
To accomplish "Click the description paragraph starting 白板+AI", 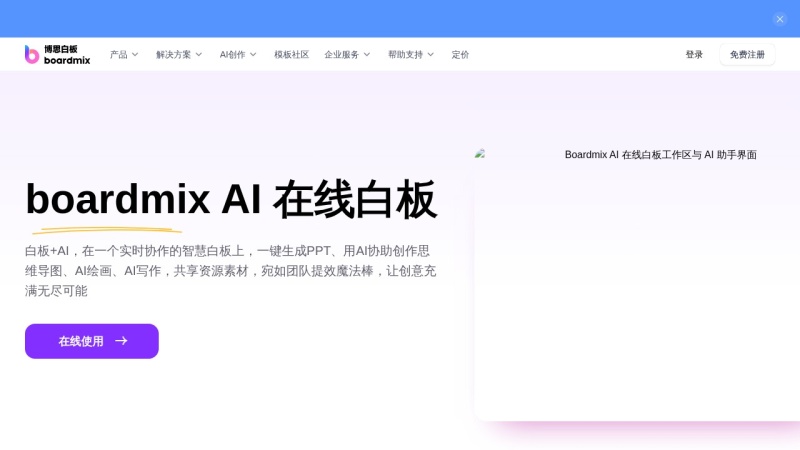I will pos(230,271).
